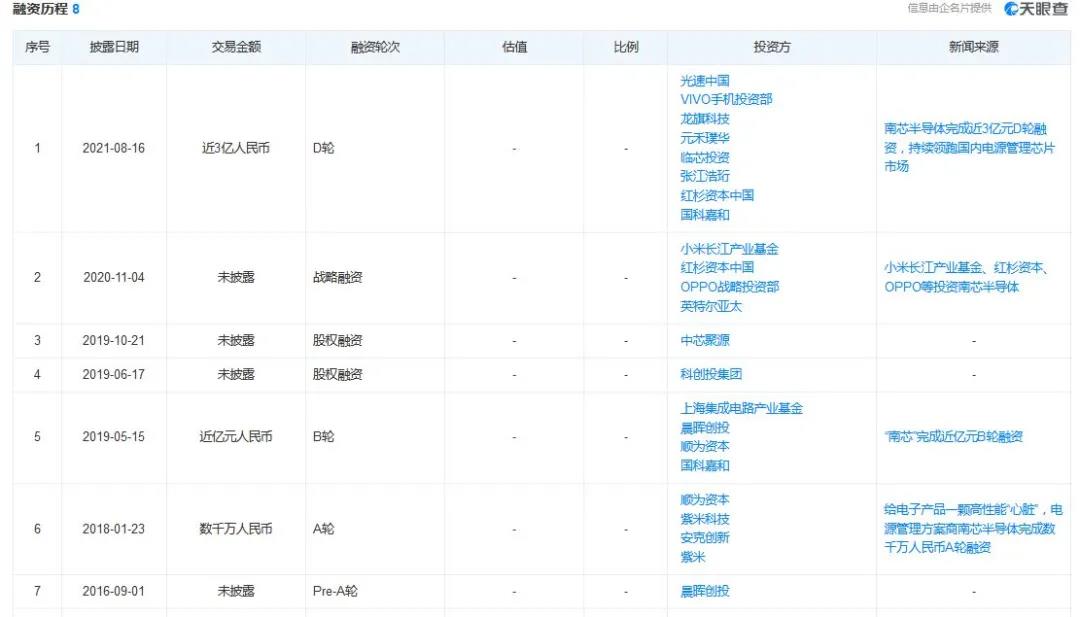This screenshot has width=1080, height=617.
Task: Click the 估值 column header
Action: (515, 47)
